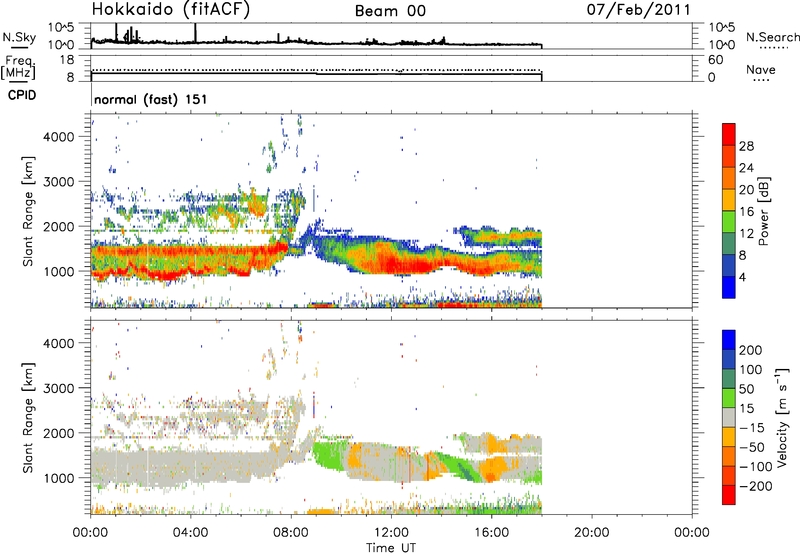Image resolution: width=800 pixels, height=554 pixels.
Task: Click the 'N.Sky' legend label
Action: pos(19,37)
